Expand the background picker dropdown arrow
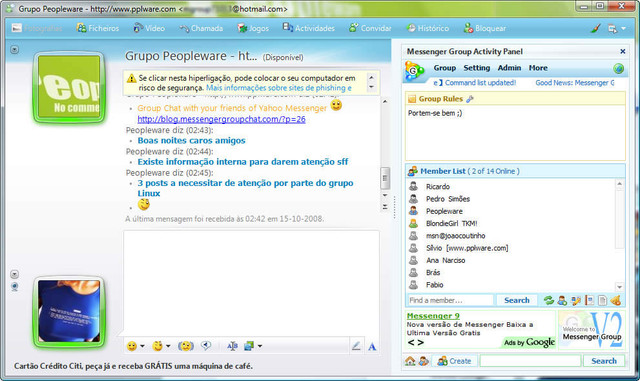The width and height of the screenshot is (640, 381). (x=260, y=346)
